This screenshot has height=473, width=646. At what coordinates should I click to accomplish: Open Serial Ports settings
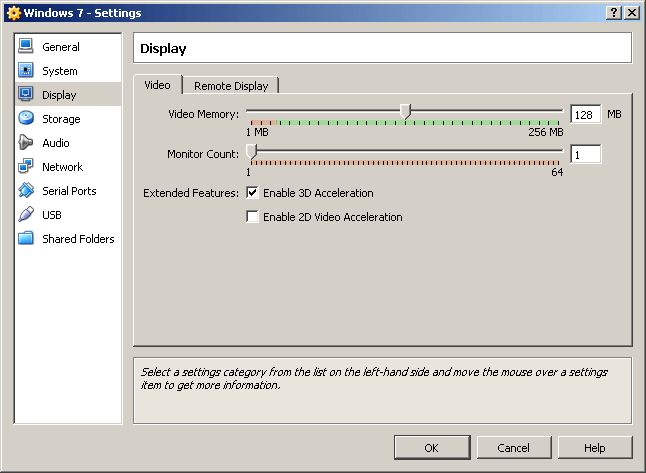tap(68, 190)
